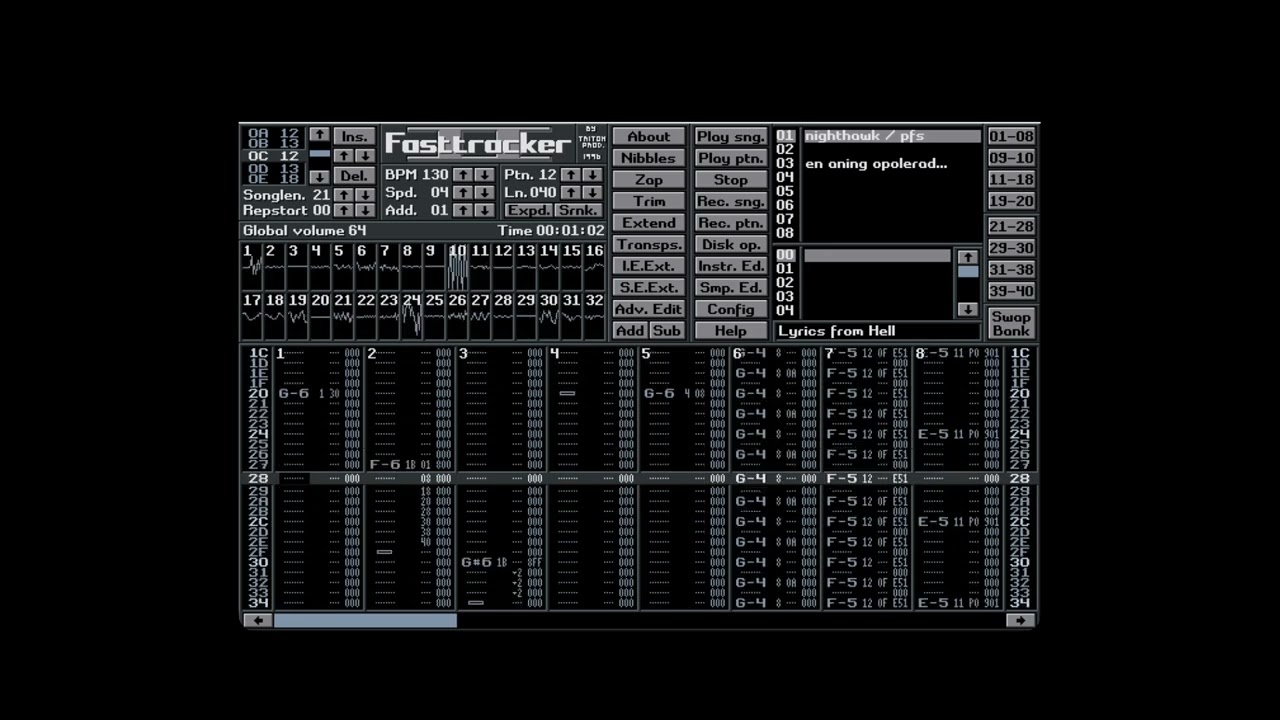The image size is (1280, 720).
Task: Switch to instrument bank 09-10
Action: (1011, 158)
